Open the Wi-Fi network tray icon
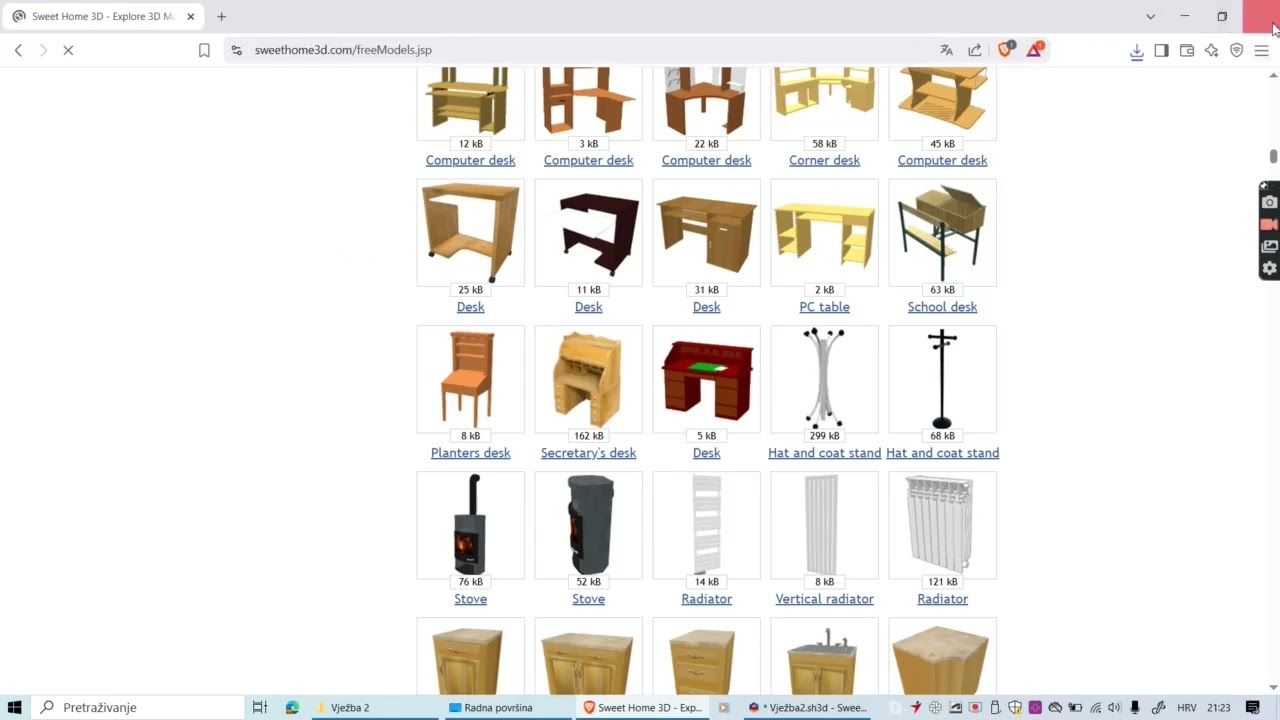The image size is (1280, 720). tap(1096, 708)
